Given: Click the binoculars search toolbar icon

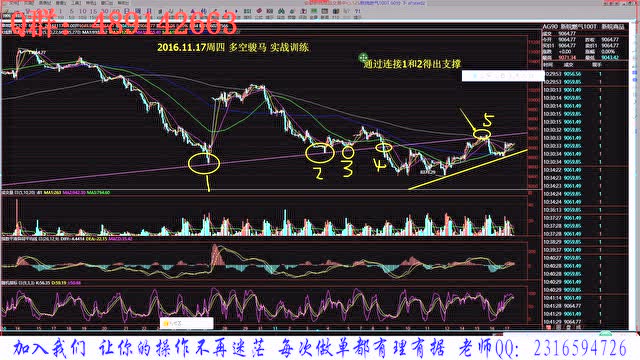Looking at the screenshot, I should [x=281, y=11].
